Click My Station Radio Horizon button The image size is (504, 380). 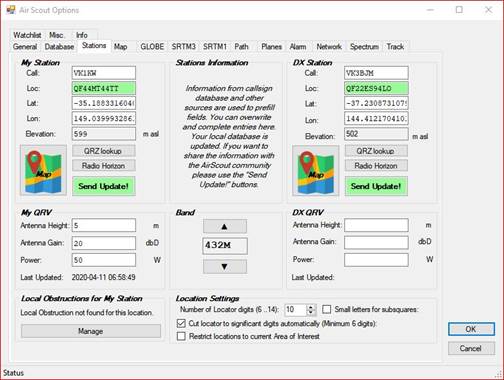[x=104, y=166]
